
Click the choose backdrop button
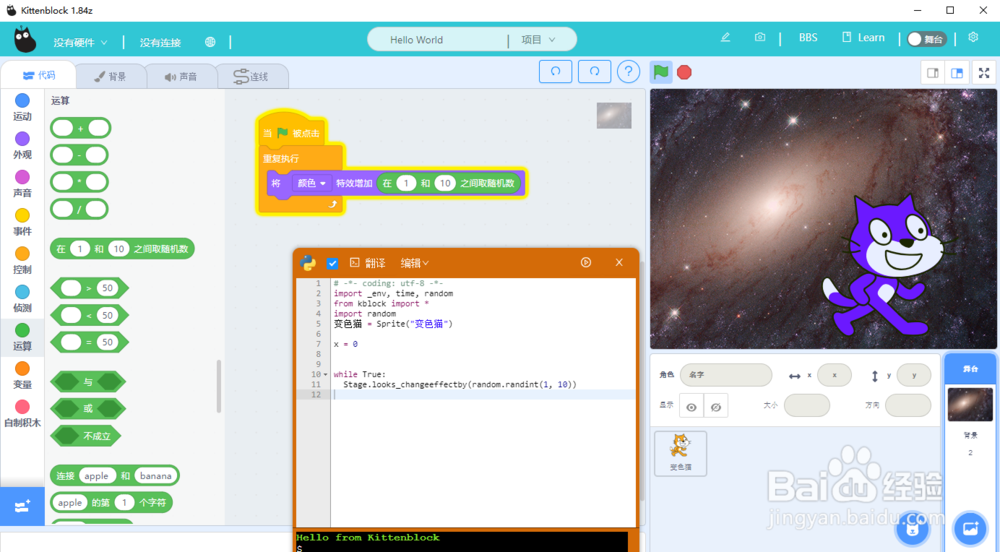coord(970,528)
